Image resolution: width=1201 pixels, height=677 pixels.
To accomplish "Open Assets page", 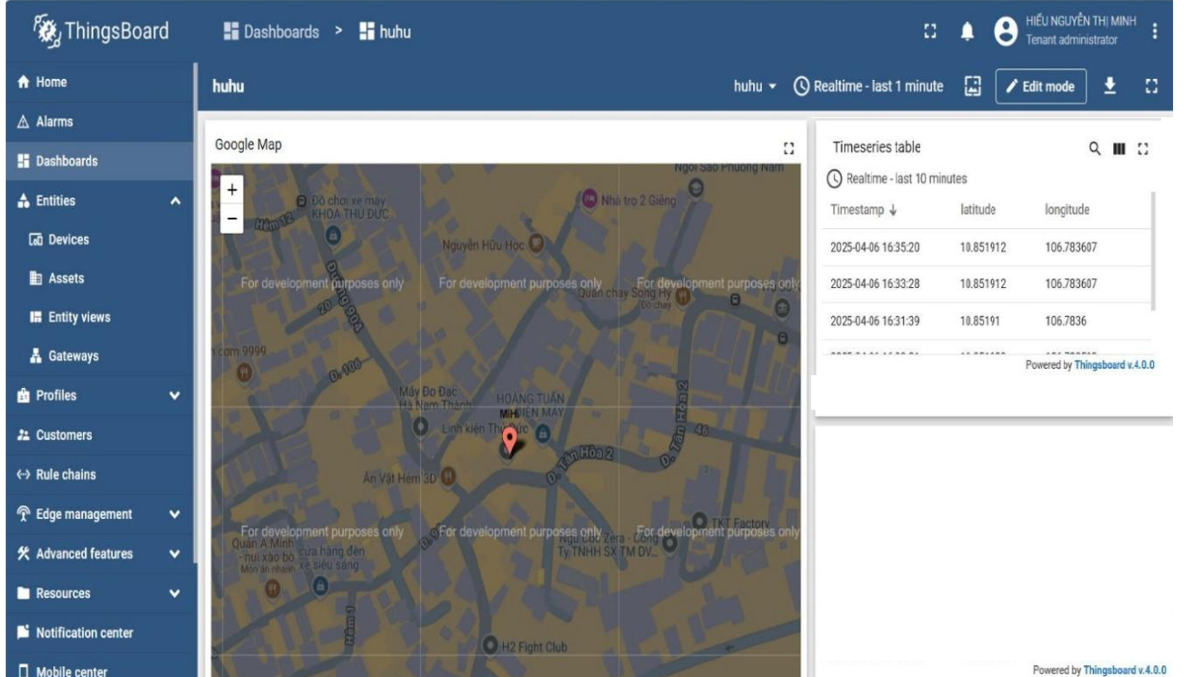I will click(x=97, y=279).
